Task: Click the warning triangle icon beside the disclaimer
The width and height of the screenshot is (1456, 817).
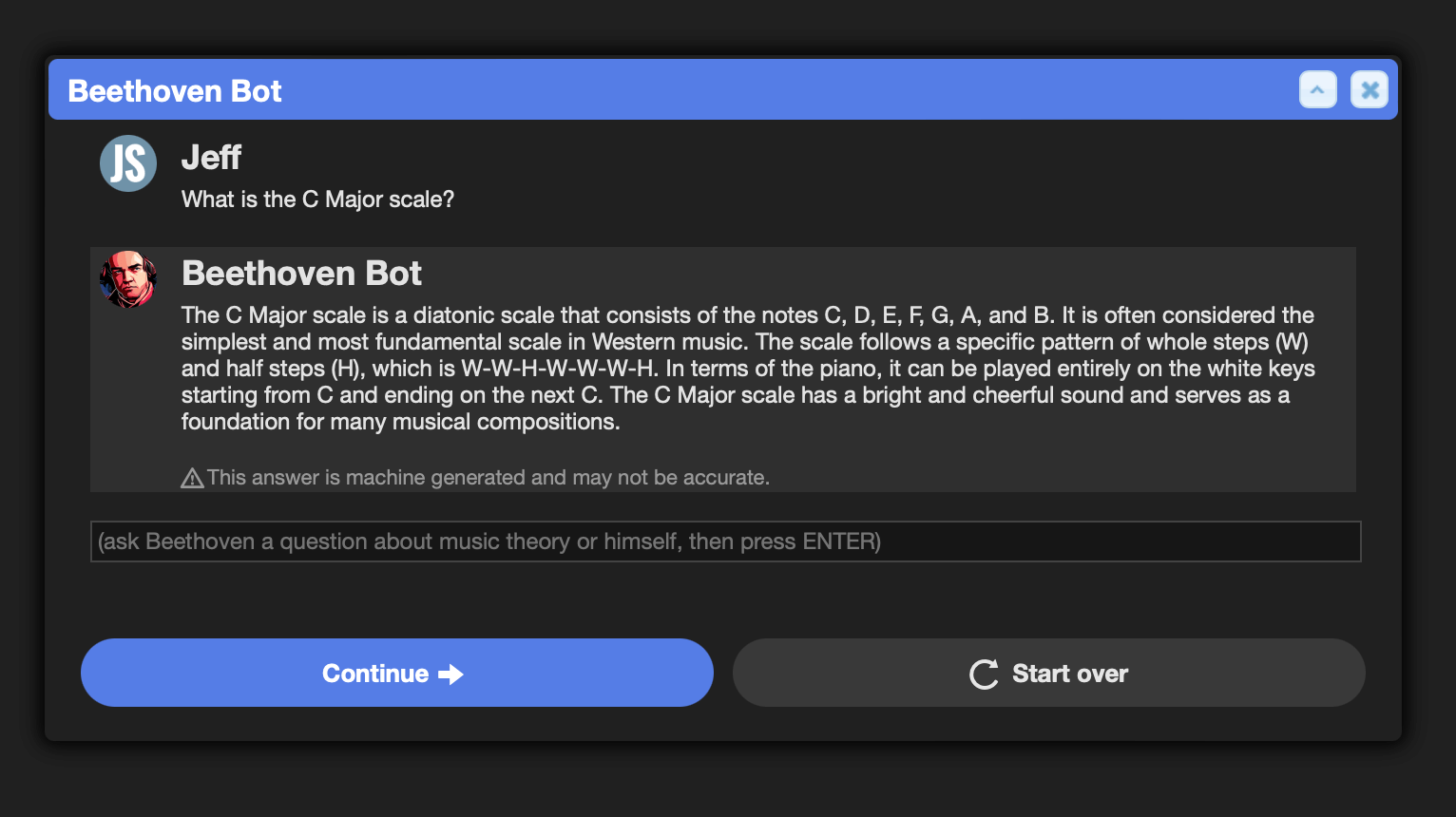Action: (x=192, y=478)
